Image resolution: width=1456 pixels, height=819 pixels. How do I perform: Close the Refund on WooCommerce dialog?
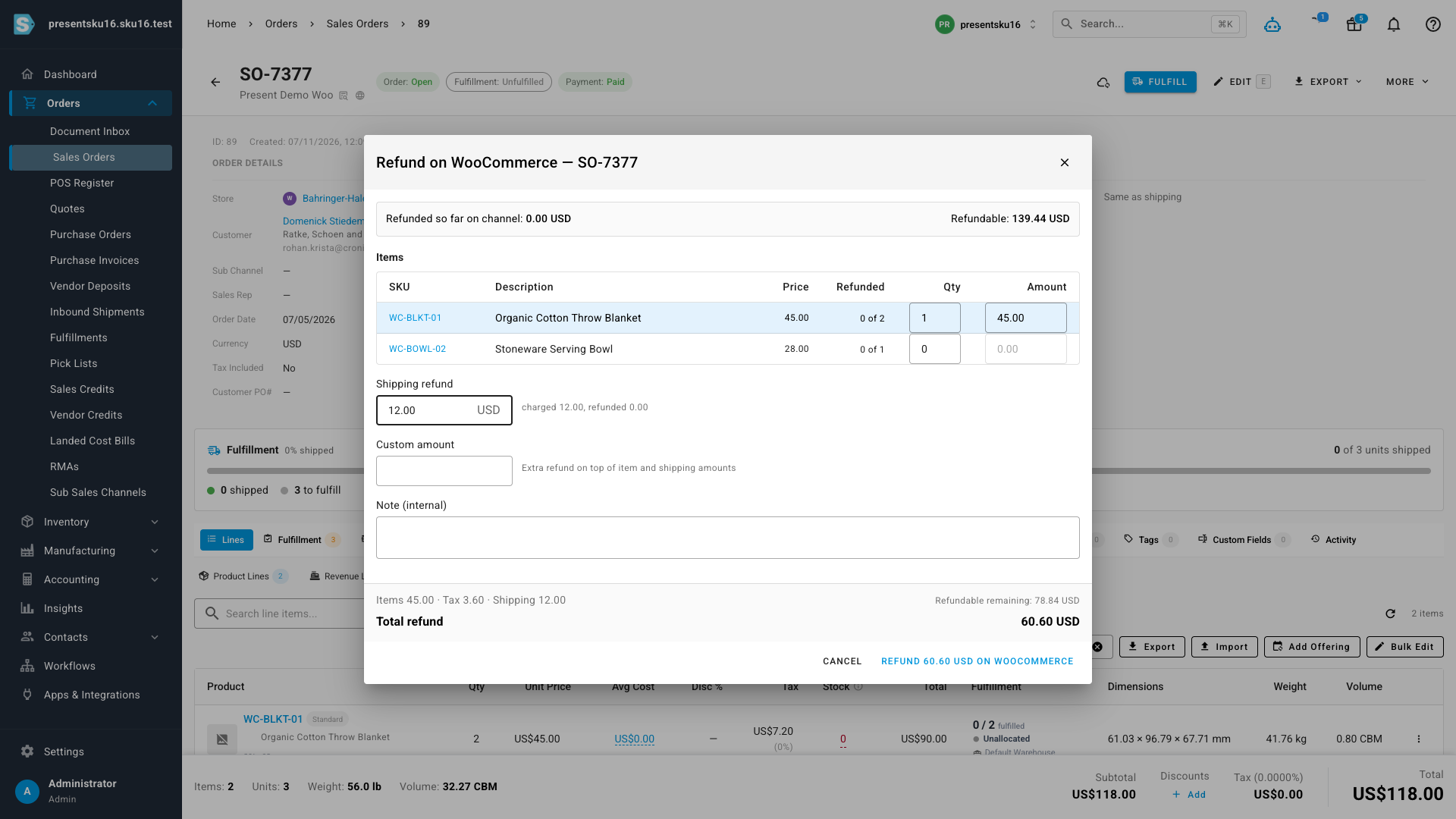[1065, 162]
